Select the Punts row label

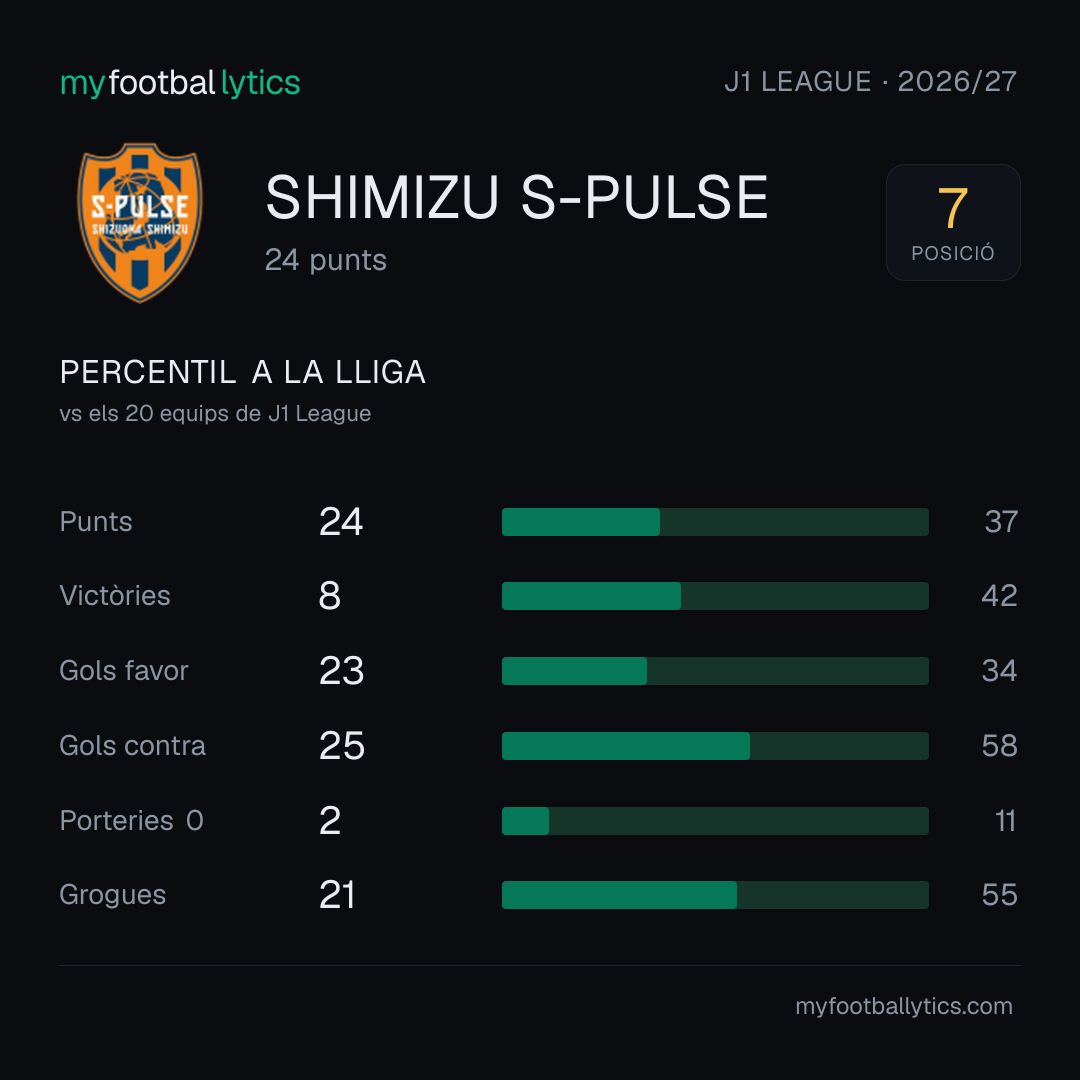click(x=96, y=521)
